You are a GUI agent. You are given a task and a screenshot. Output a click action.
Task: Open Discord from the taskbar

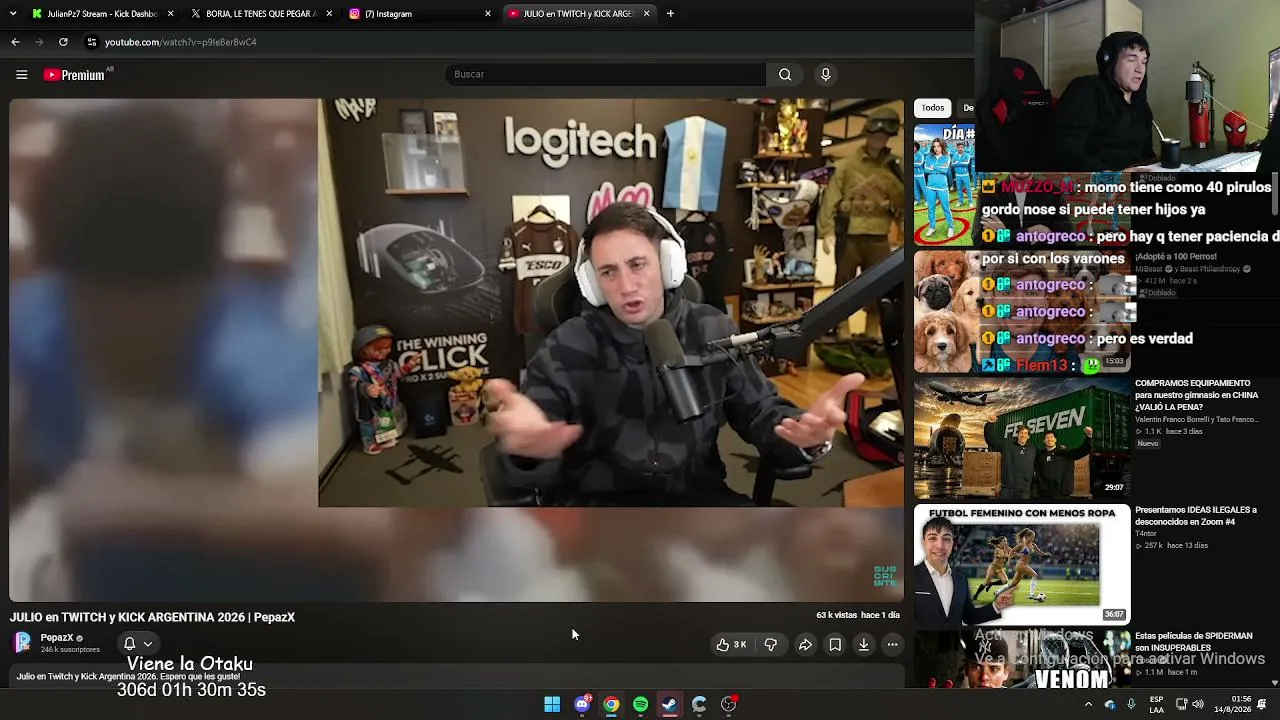point(582,704)
